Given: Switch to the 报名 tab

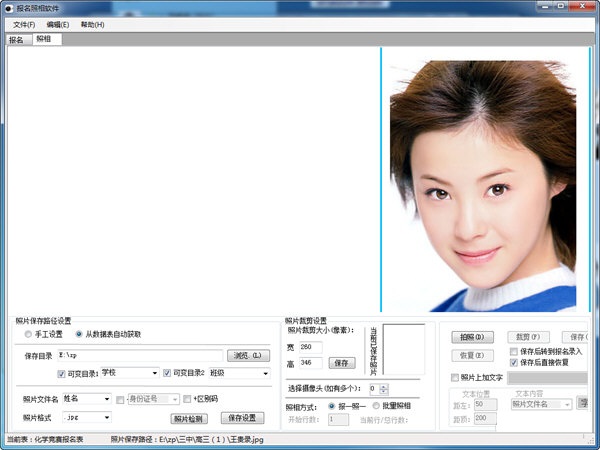Looking at the screenshot, I should click(x=16, y=40).
